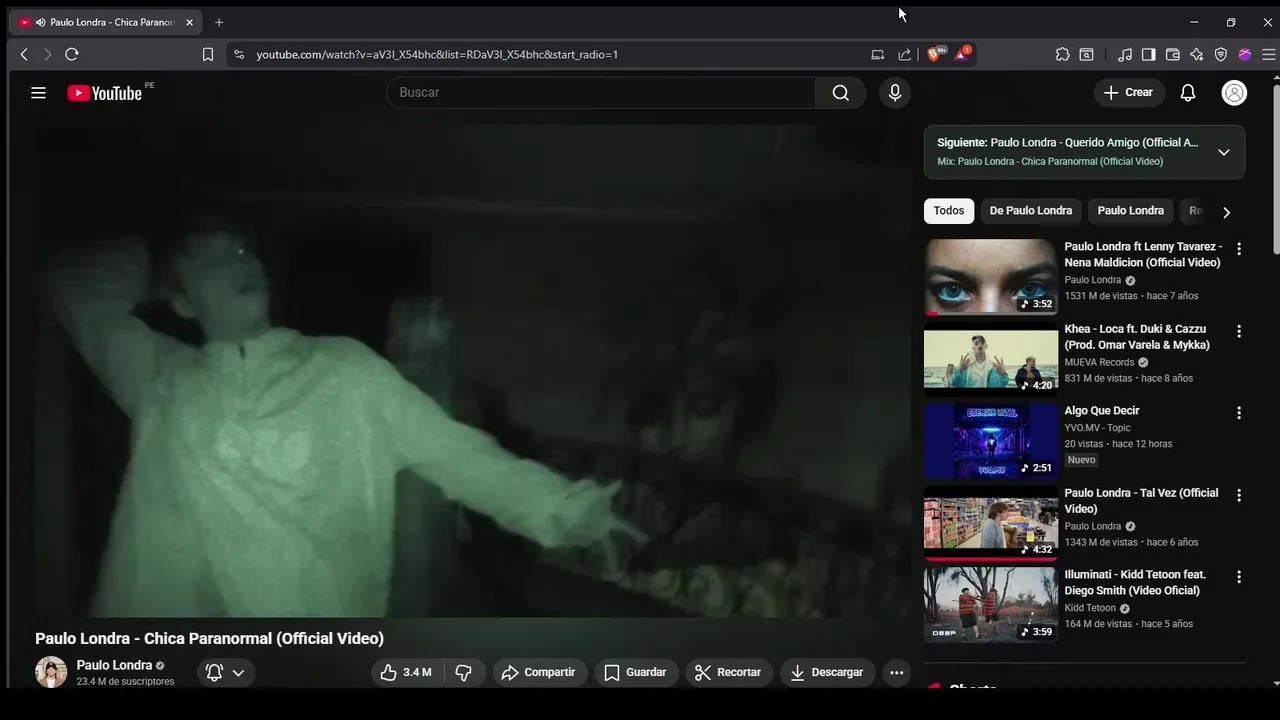1280x720 pixels.
Task: Open Khea - Loca video title
Action: click(1137, 337)
